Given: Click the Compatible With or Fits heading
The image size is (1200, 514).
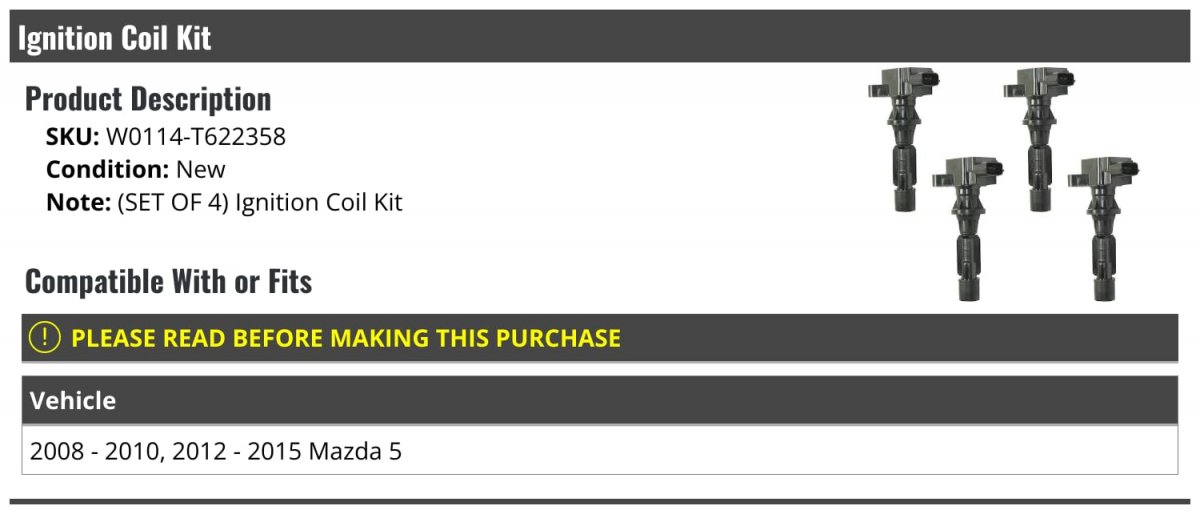Looking at the screenshot, I should 168,282.
